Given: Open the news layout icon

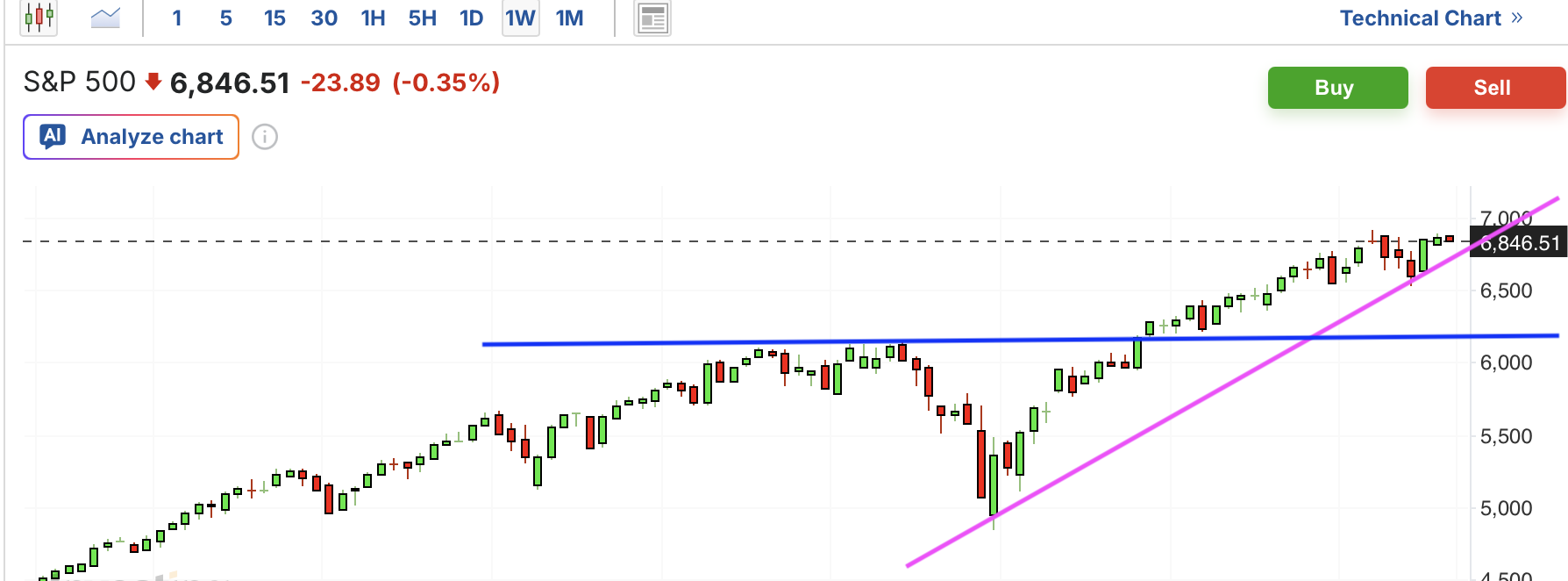Looking at the screenshot, I should (x=652, y=18).
